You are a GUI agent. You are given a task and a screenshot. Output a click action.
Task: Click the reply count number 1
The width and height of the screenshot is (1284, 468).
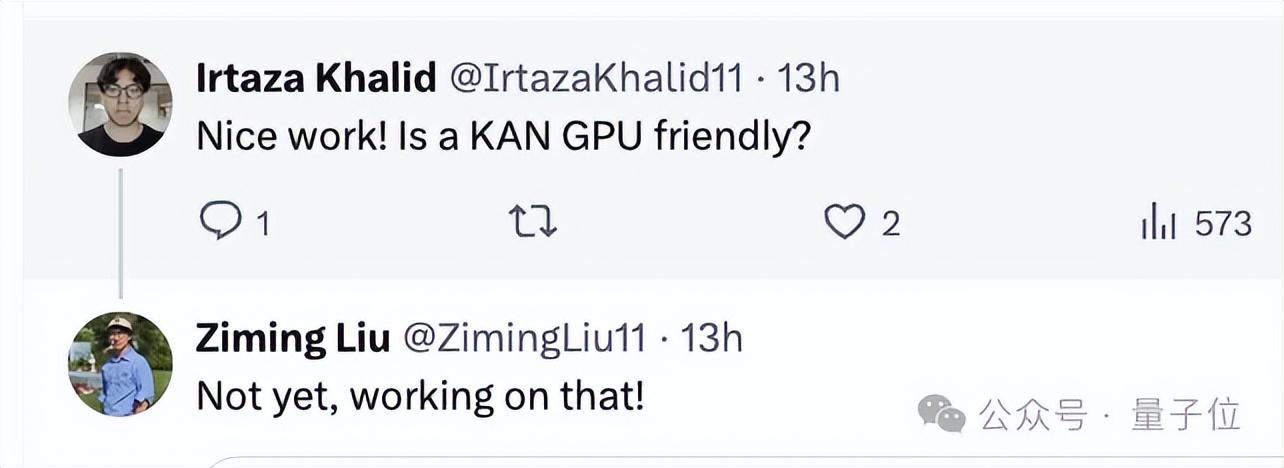pos(263,224)
